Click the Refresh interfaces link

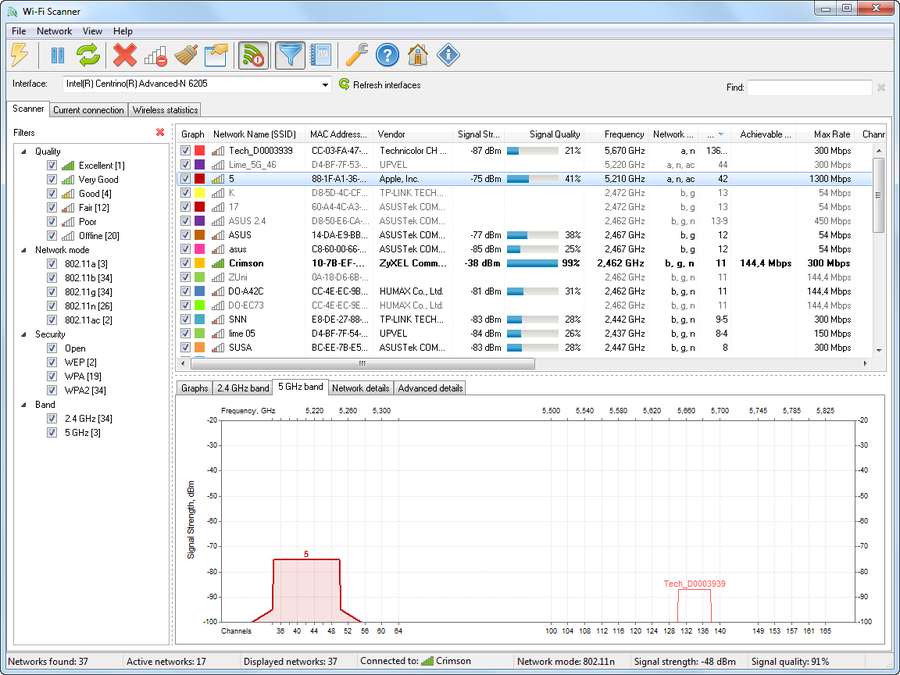click(387, 85)
